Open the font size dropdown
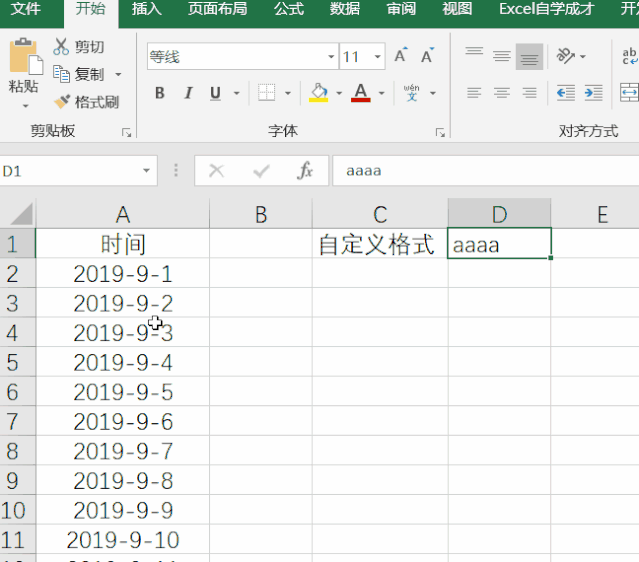Screen dimensions: 639x562 377,56
